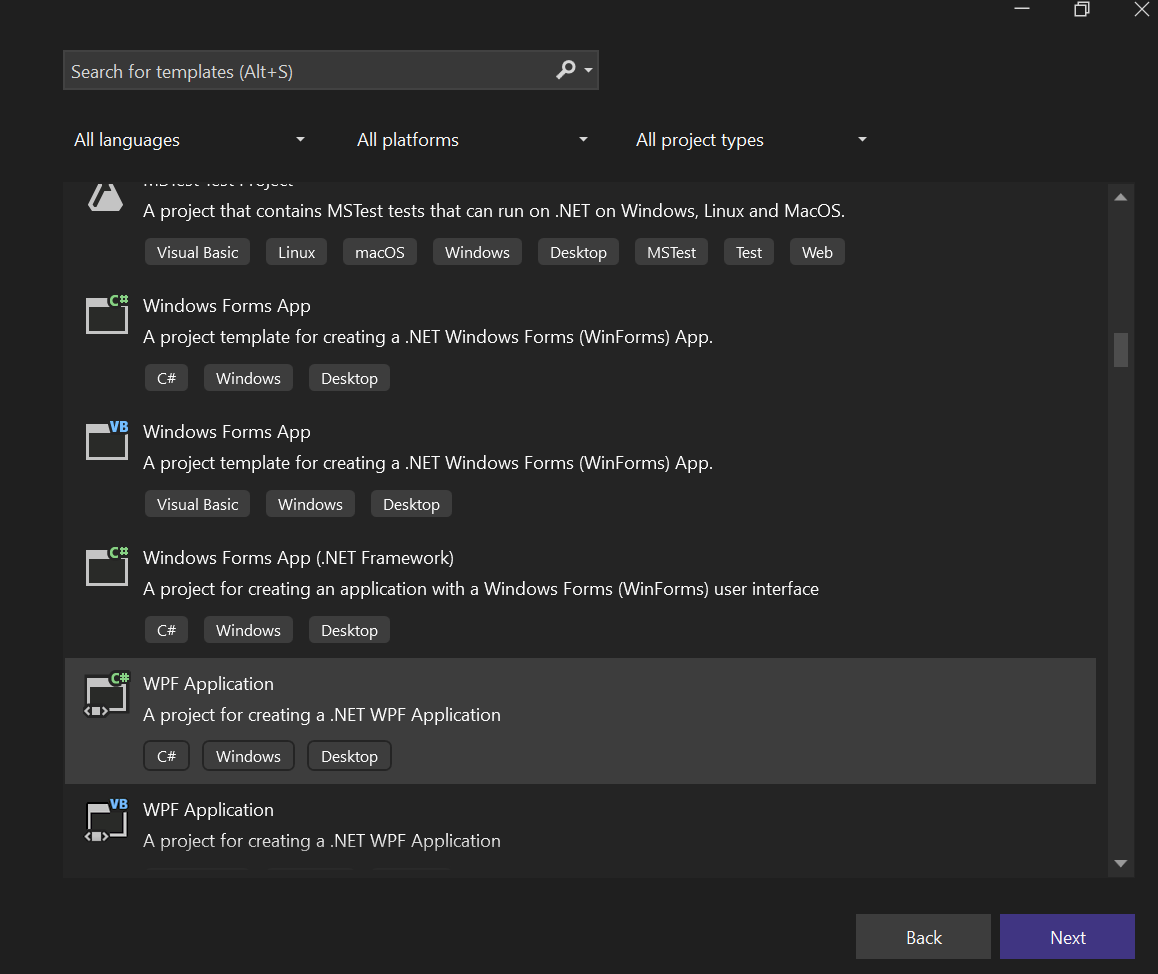The width and height of the screenshot is (1158, 974).
Task: Click Desktop tag under selected WPF Application
Action: [x=349, y=756]
